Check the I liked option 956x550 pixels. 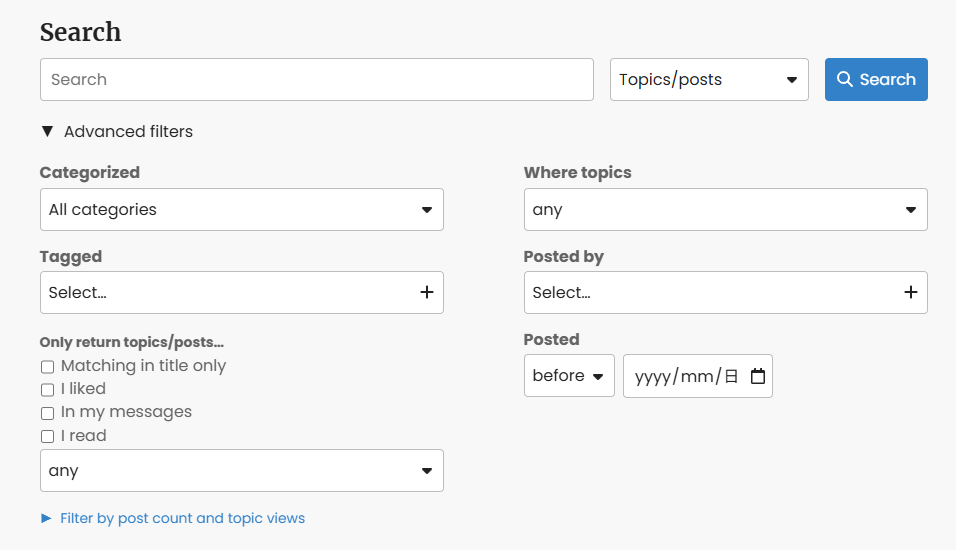48,390
